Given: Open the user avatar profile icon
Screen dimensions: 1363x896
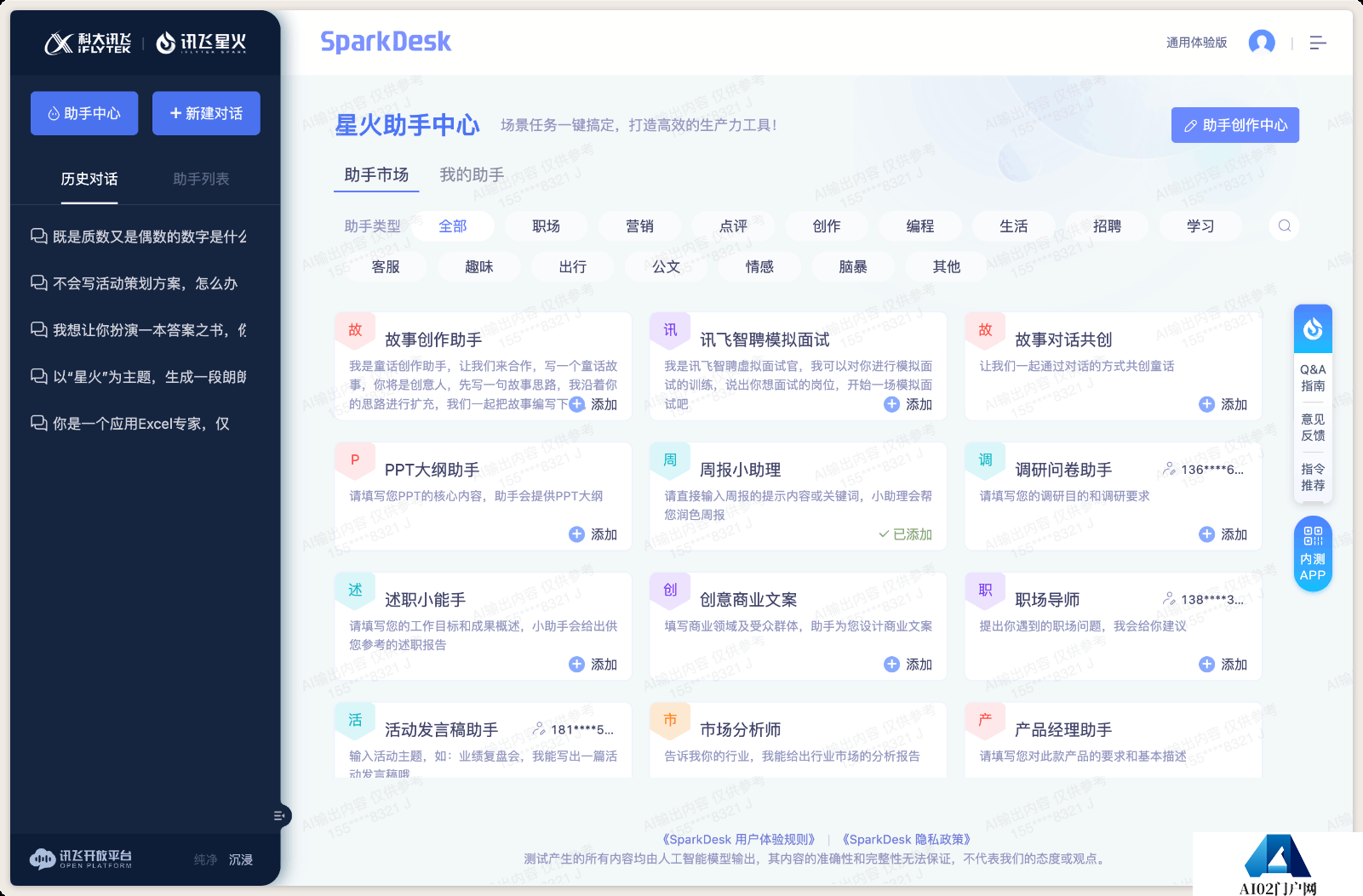Looking at the screenshot, I should point(1261,42).
